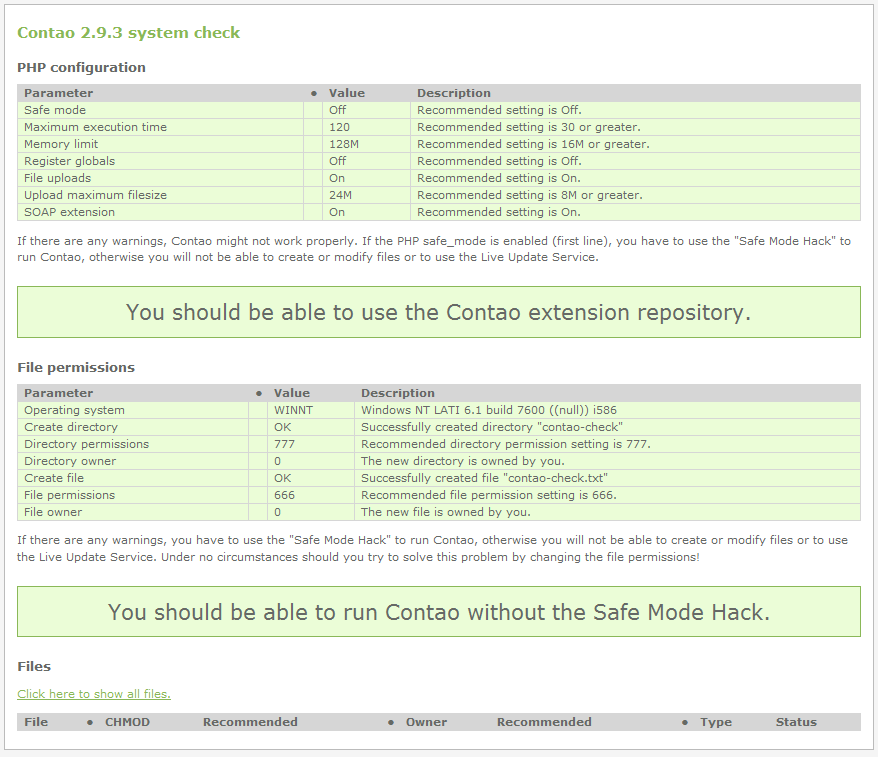Click the bullet before Owner in Files table
878x757 pixels.
click(391, 722)
